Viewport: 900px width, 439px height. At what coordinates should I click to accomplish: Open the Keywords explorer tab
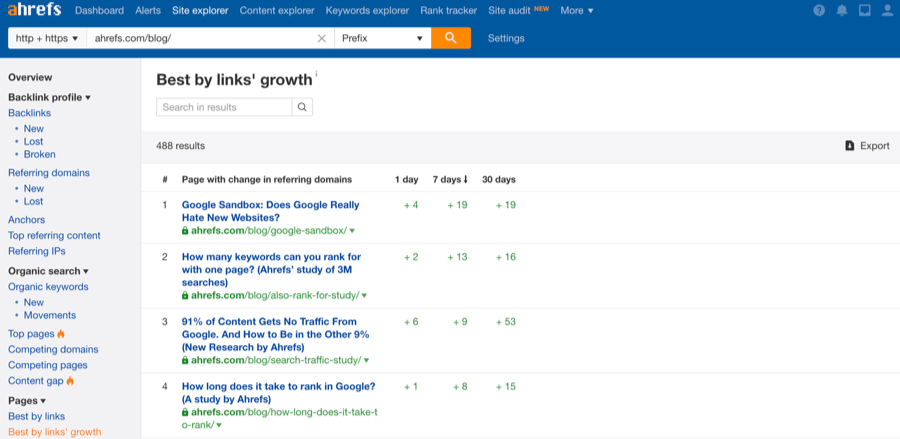point(367,10)
